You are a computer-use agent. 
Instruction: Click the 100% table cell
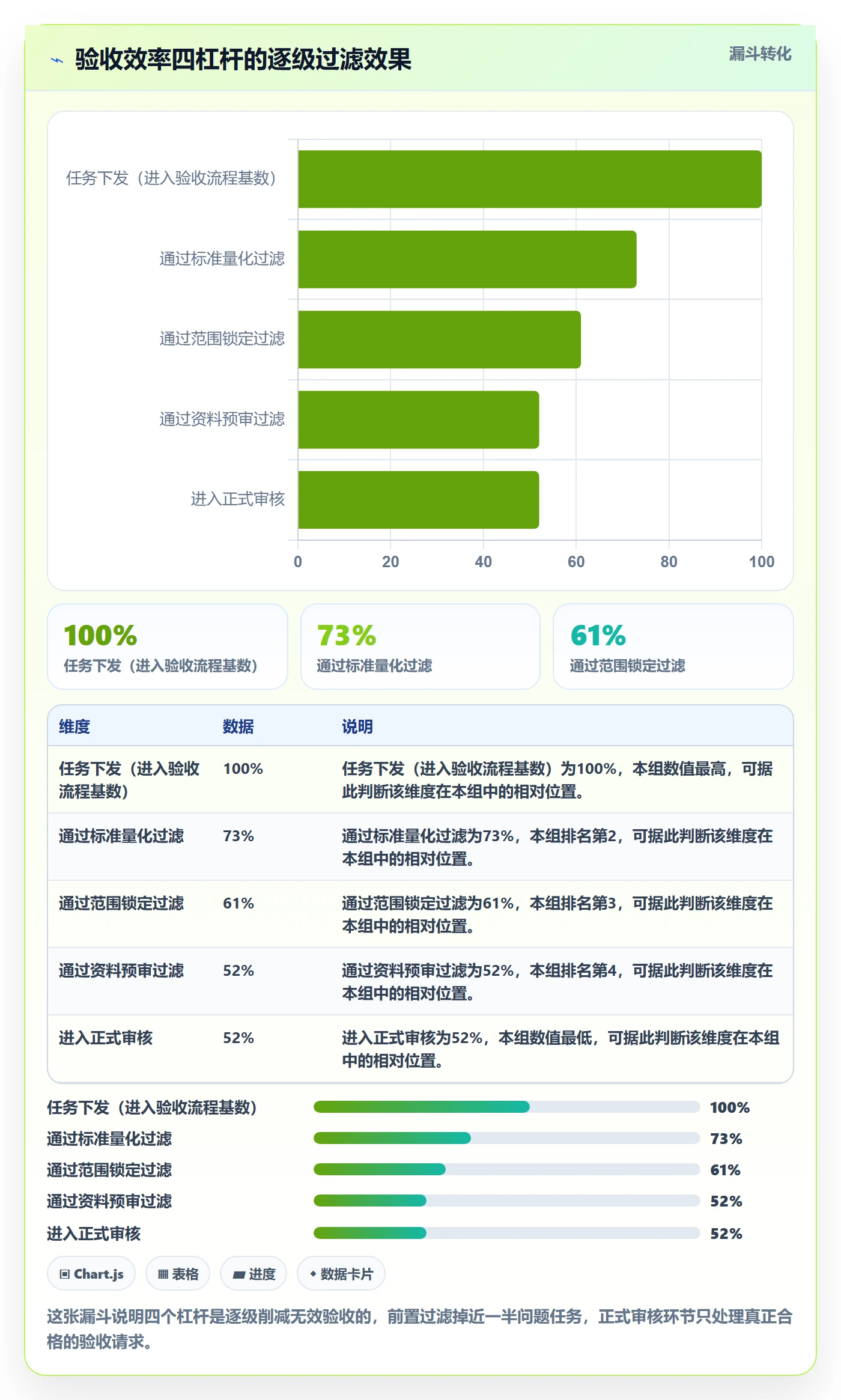point(243,768)
